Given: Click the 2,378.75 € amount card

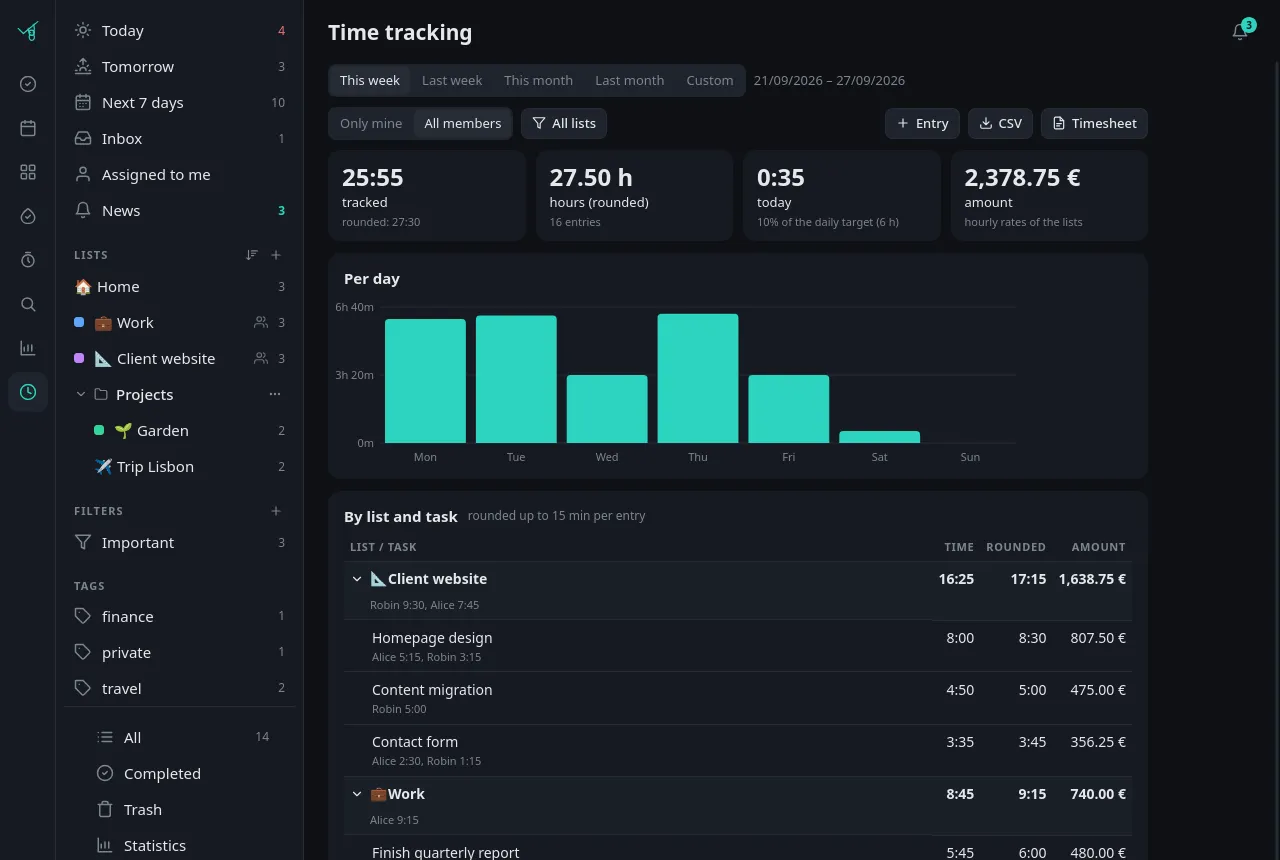Looking at the screenshot, I should pos(1049,196).
